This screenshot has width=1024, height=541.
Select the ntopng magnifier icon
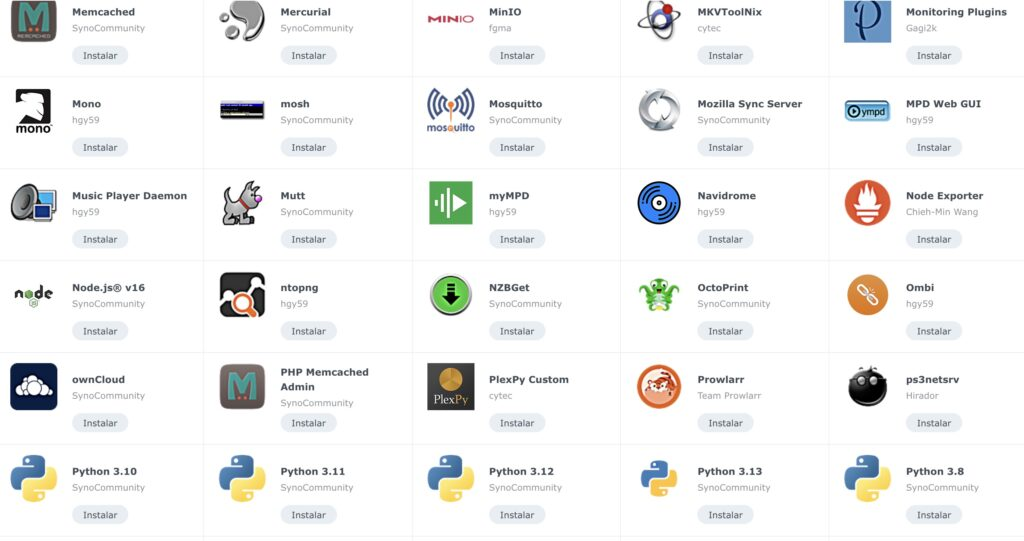[x=242, y=295]
